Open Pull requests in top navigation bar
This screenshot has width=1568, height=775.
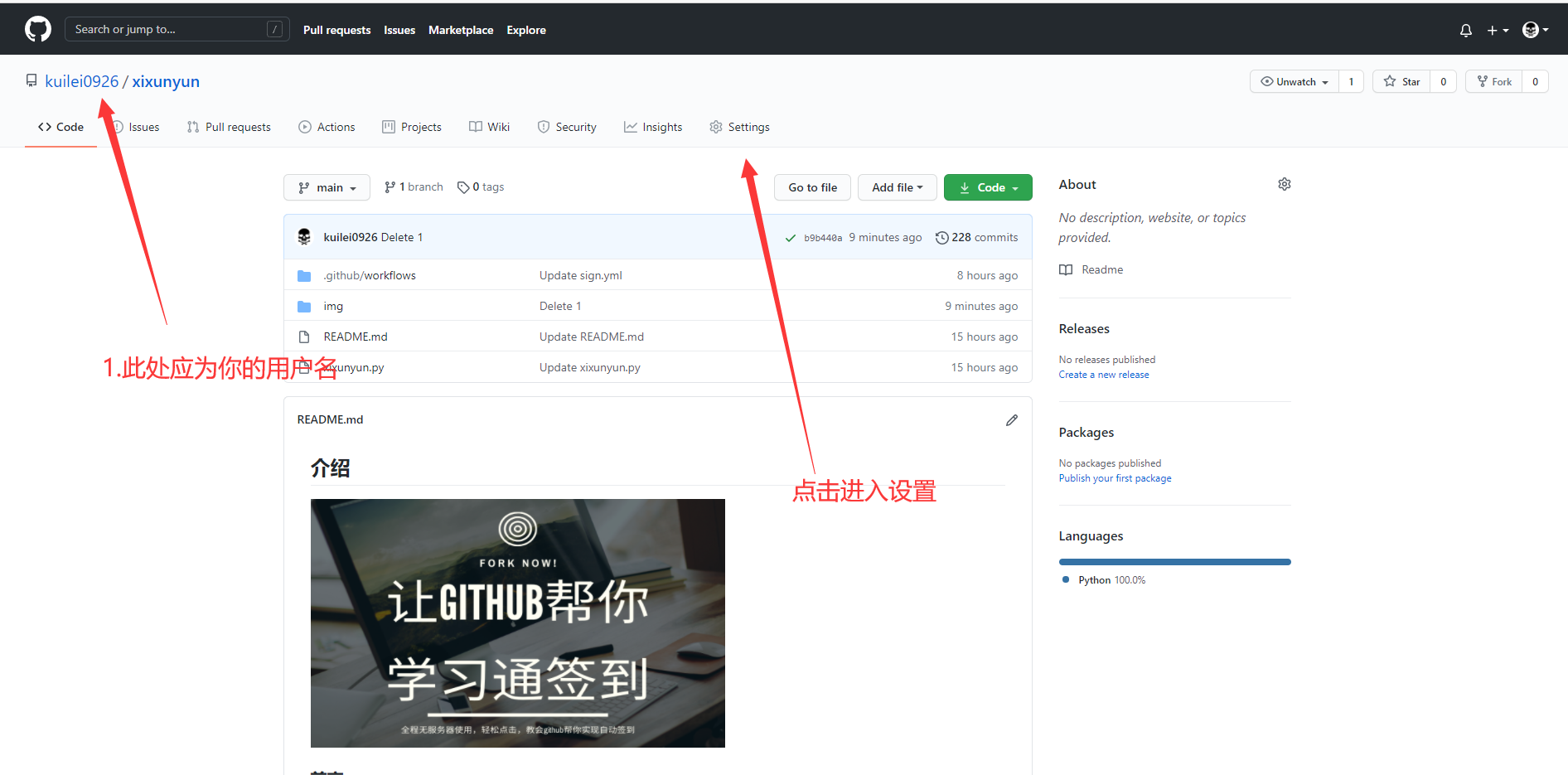coord(336,30)
